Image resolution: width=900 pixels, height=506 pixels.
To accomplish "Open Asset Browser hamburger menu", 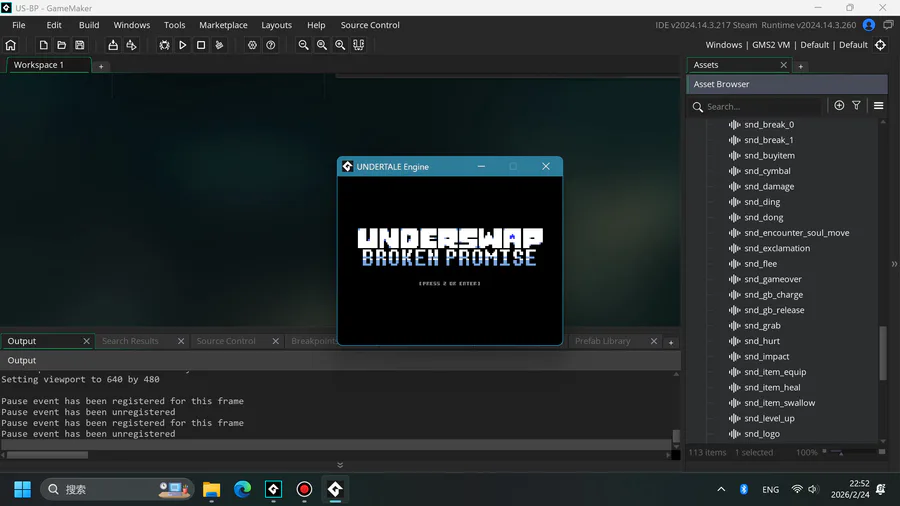I will pos(878,106).
